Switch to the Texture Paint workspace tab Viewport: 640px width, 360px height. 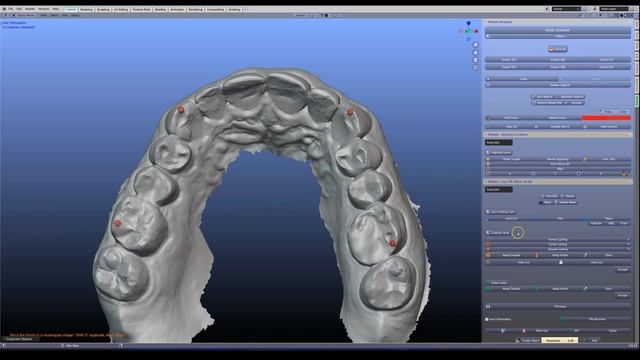click(x=141, y=9)
